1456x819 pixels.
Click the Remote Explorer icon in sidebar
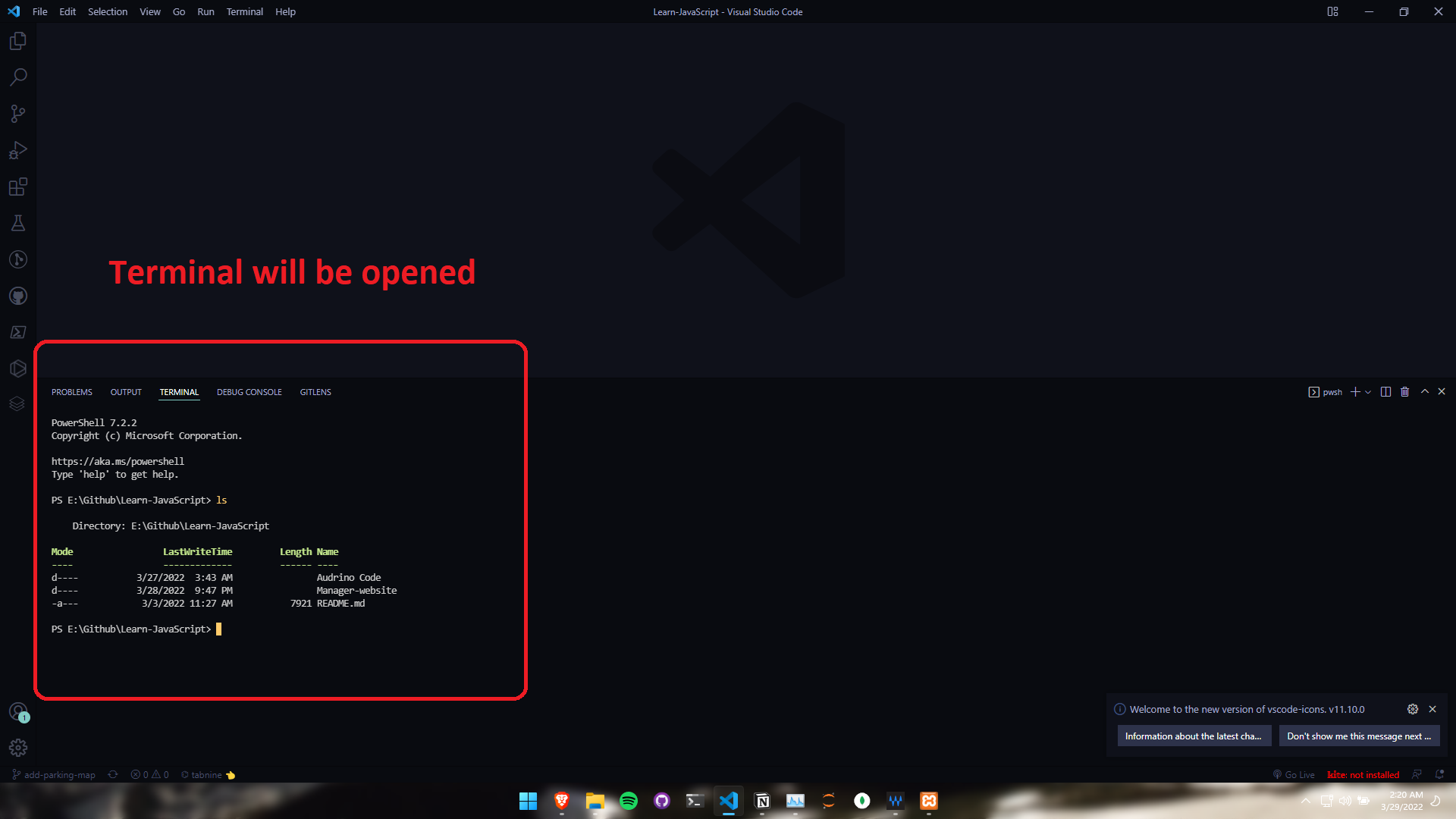[x=18, y=332]
